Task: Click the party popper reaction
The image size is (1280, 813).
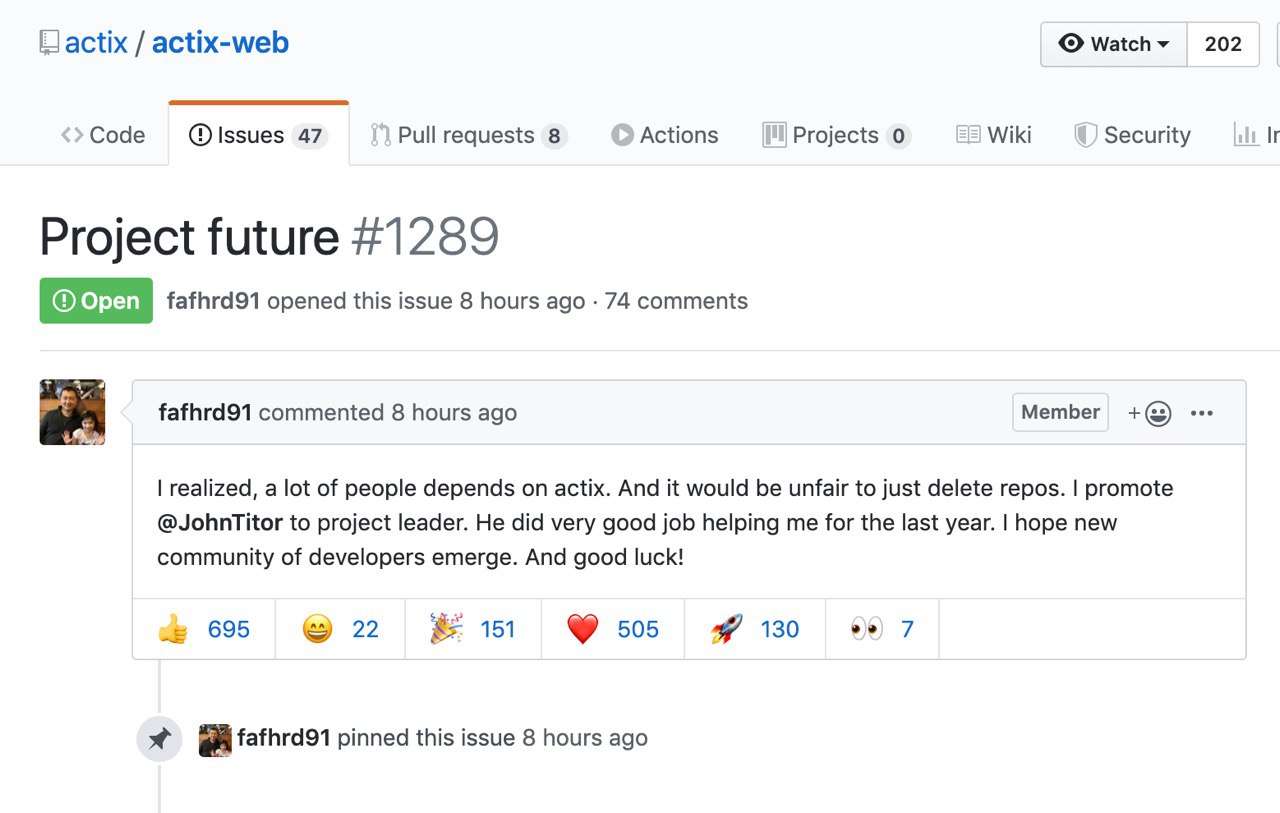Action: 472,629
